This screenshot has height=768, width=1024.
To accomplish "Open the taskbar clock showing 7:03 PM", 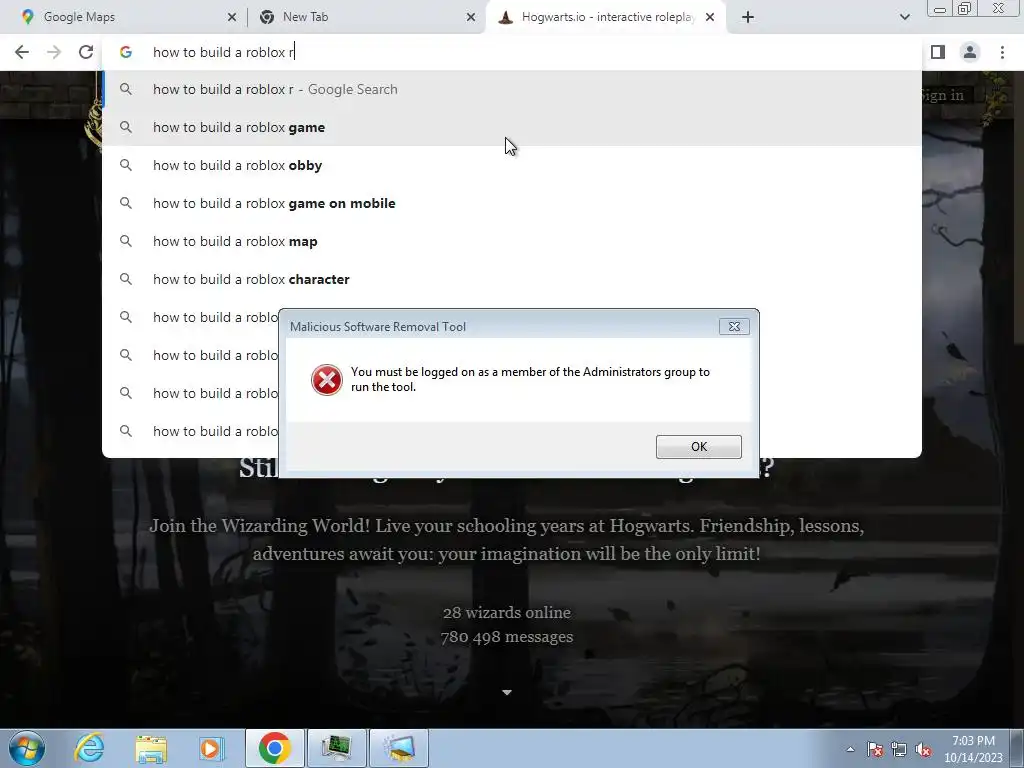I will point(973,749).
